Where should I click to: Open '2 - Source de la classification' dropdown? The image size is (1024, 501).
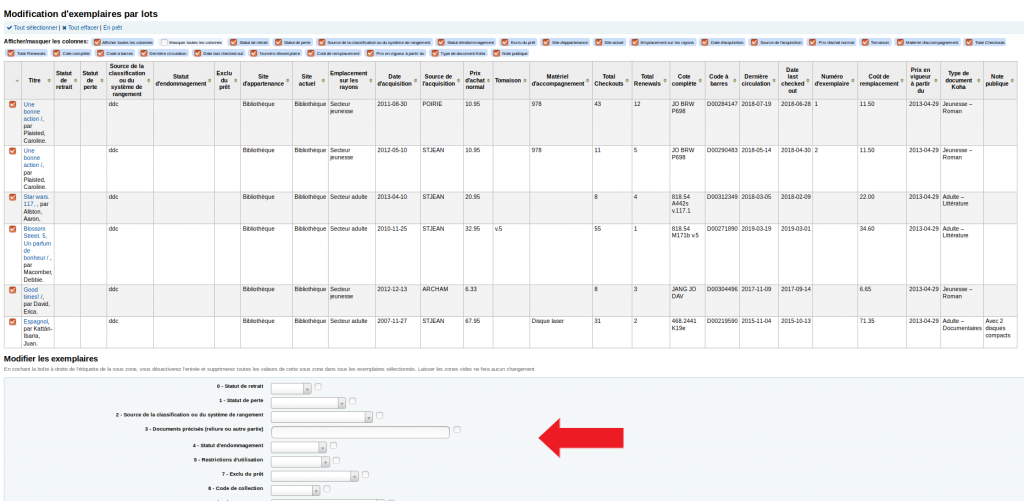click(322, 417)
